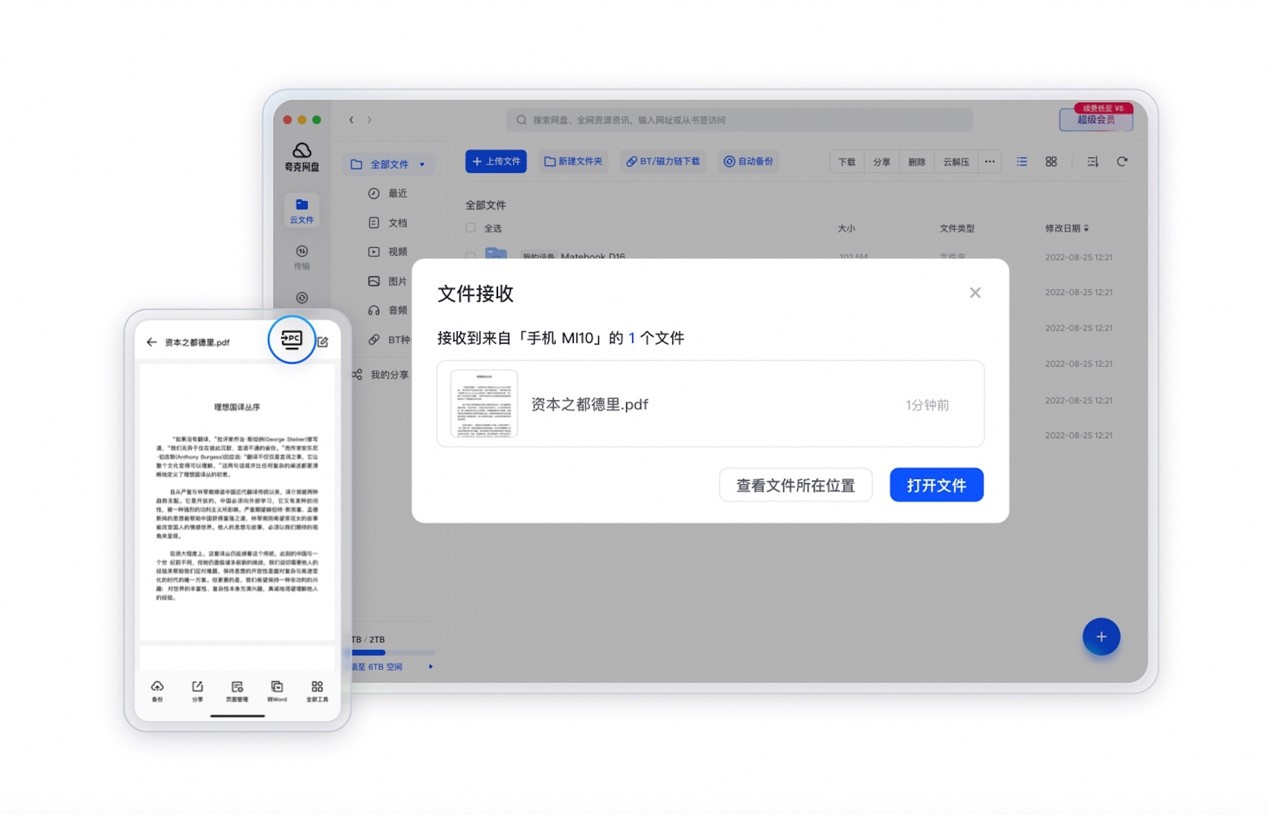Tap the highlighted send-to-PC icon on the phone
This screenshot has height=815, width=1268.
pyautogui.click(x=291, y=340)
